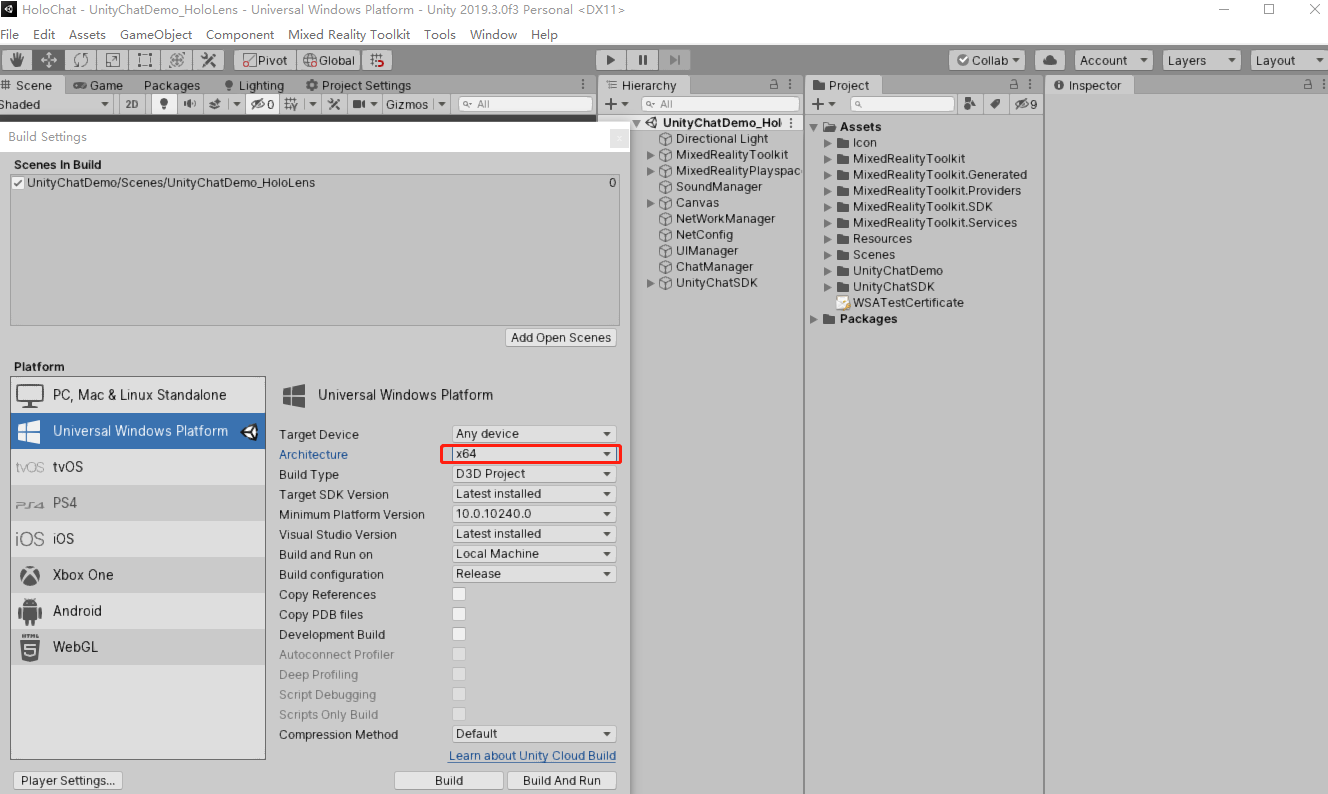Image resolution: width=1328 pixels, height=794 pixels.
Task: Open Learn about Unity Cloud Build link
Action: 532,756
